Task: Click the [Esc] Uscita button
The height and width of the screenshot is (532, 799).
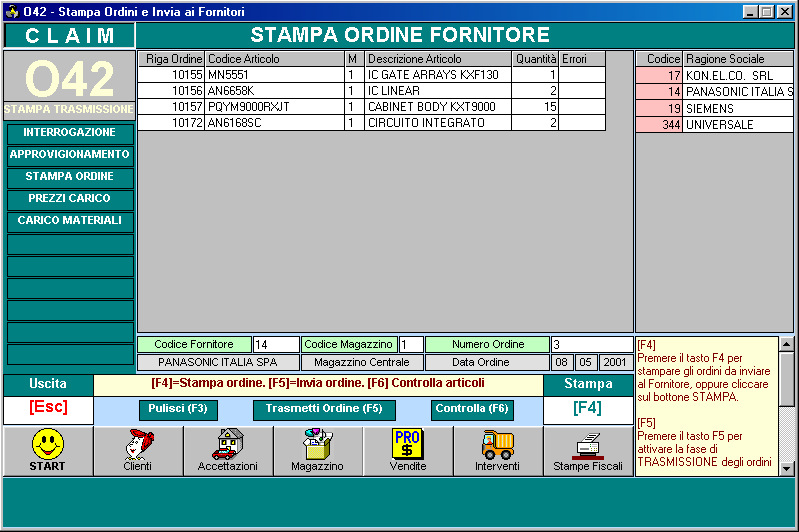Action: click(x=48, y=410)
